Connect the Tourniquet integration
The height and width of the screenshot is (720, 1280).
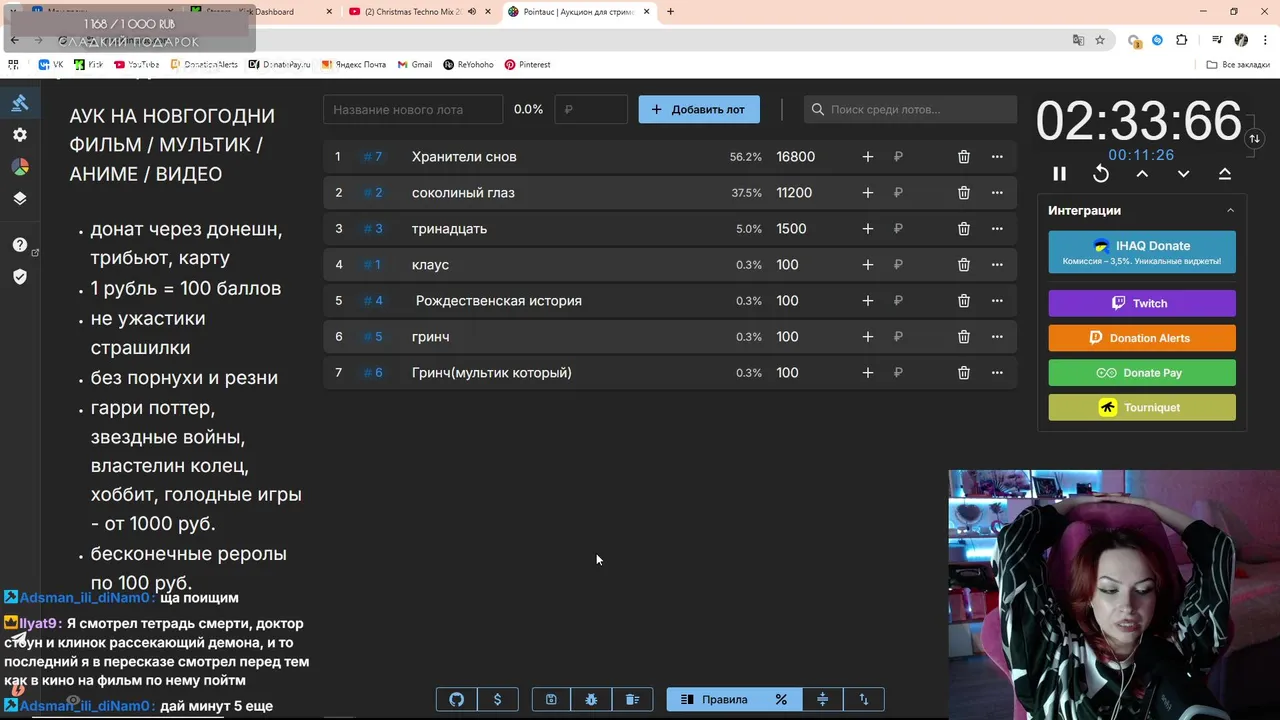tap(1142, 407)
